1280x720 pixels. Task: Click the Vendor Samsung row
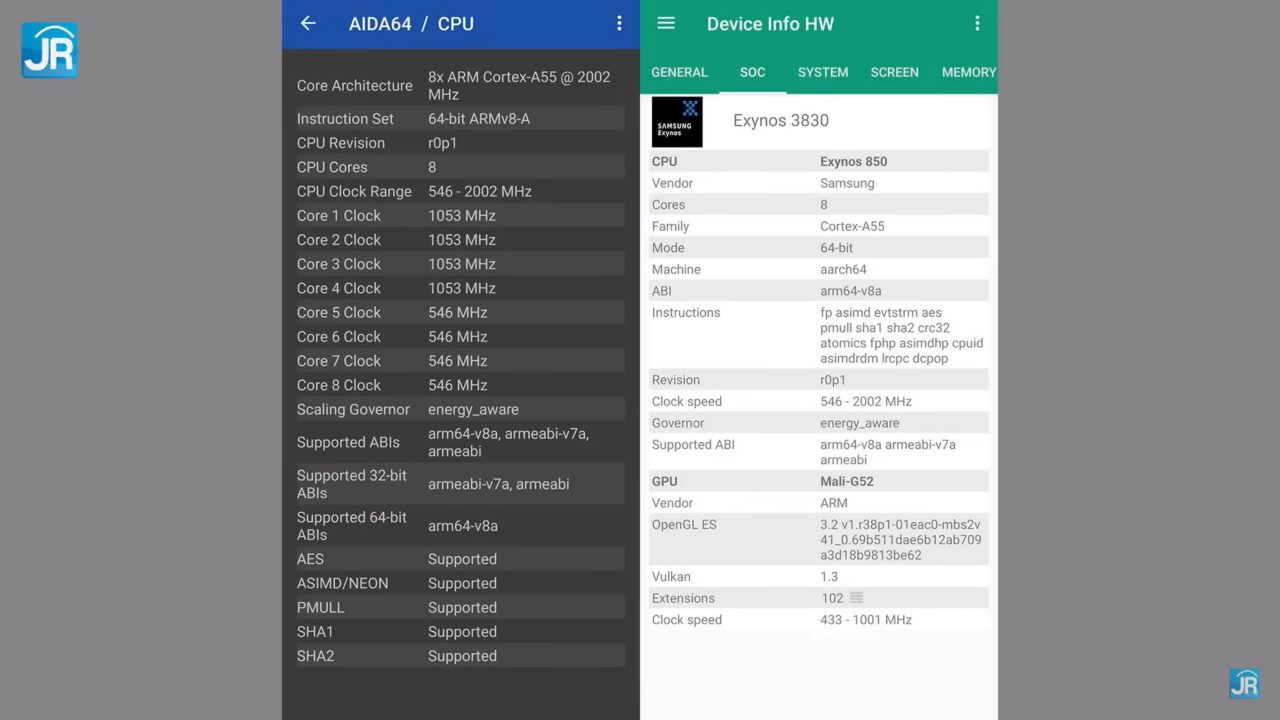point(819,183)
